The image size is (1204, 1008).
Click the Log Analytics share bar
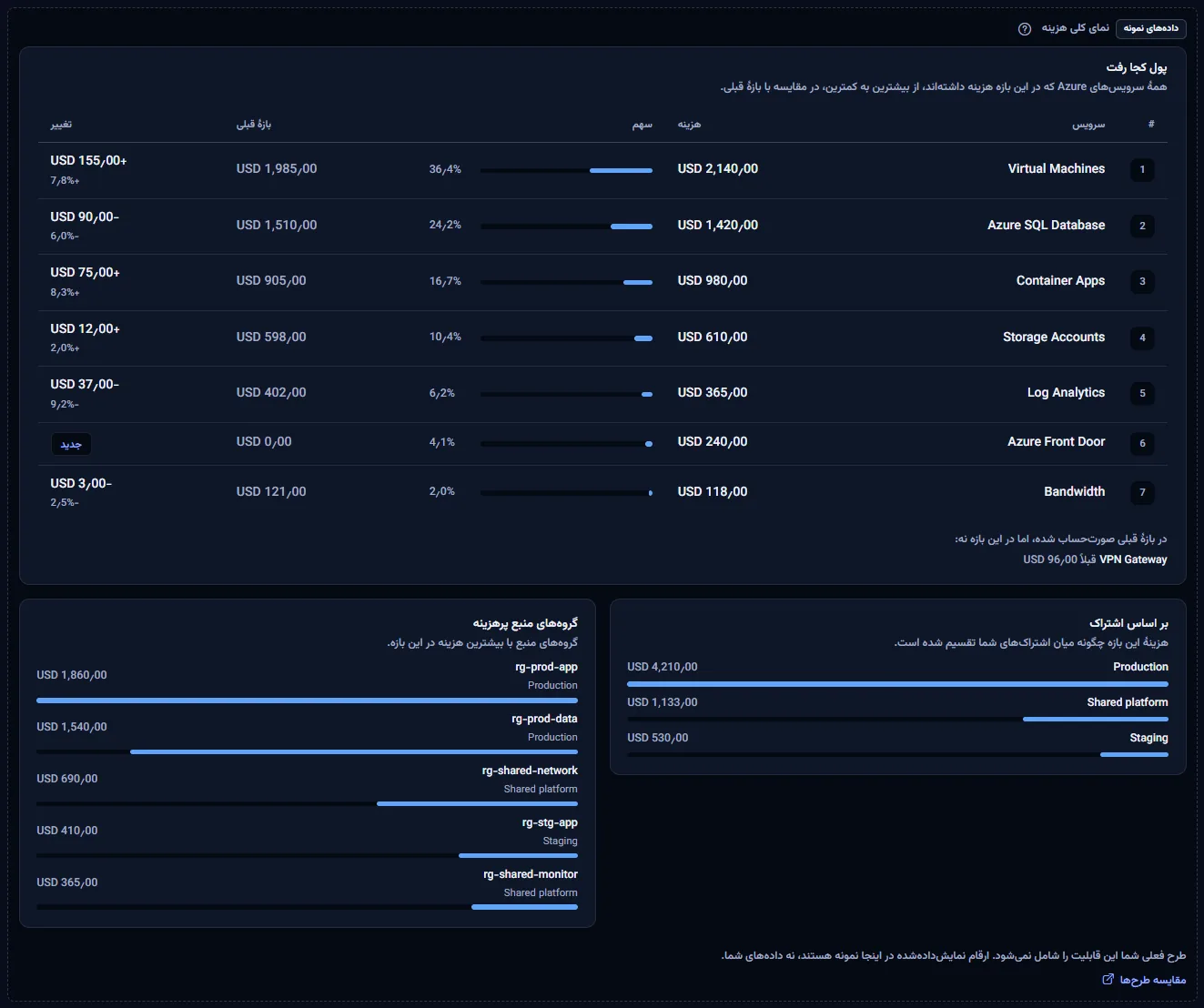click(x=566, y=394)
